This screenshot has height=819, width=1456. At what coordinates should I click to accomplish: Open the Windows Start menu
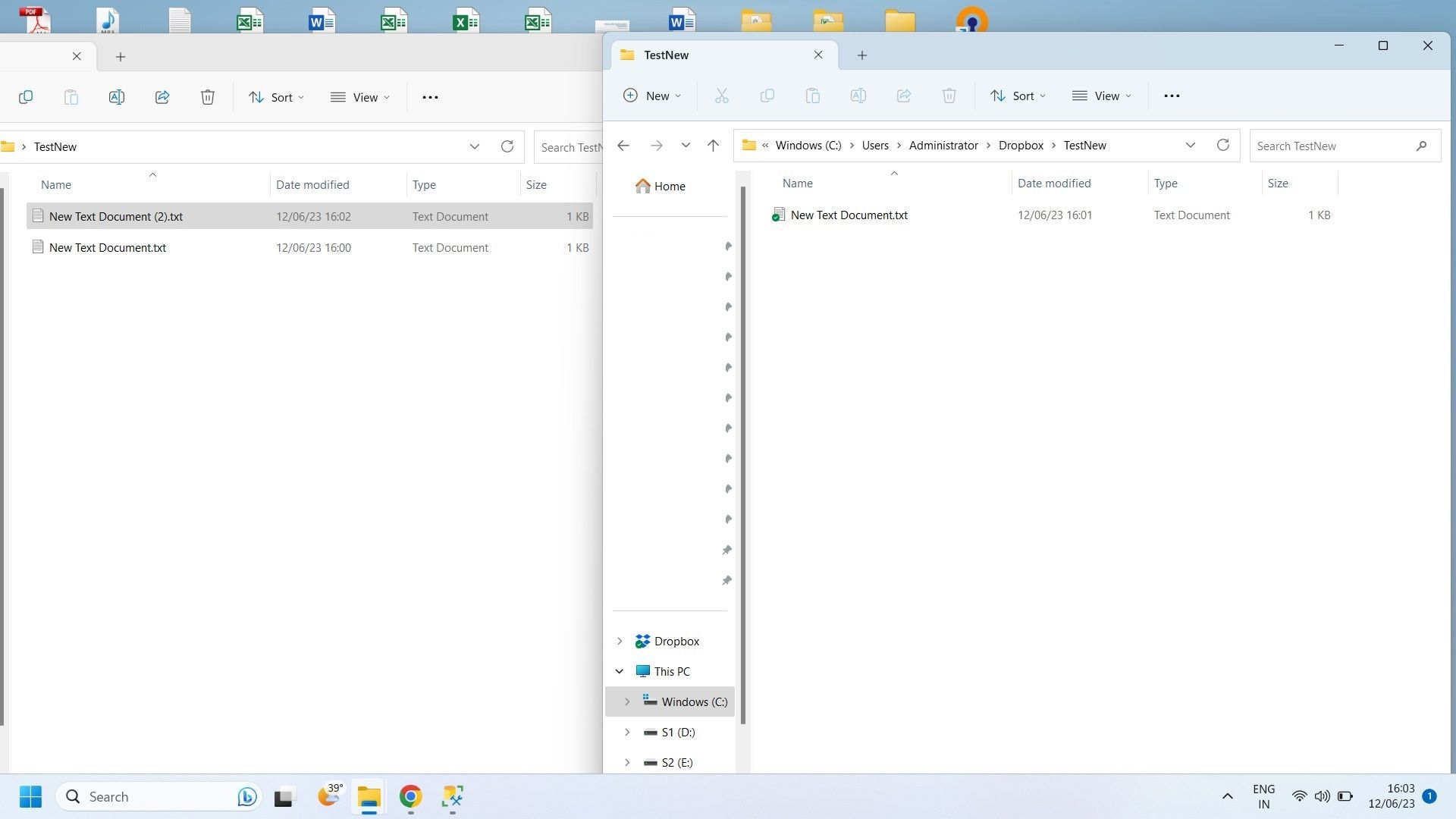30,796
